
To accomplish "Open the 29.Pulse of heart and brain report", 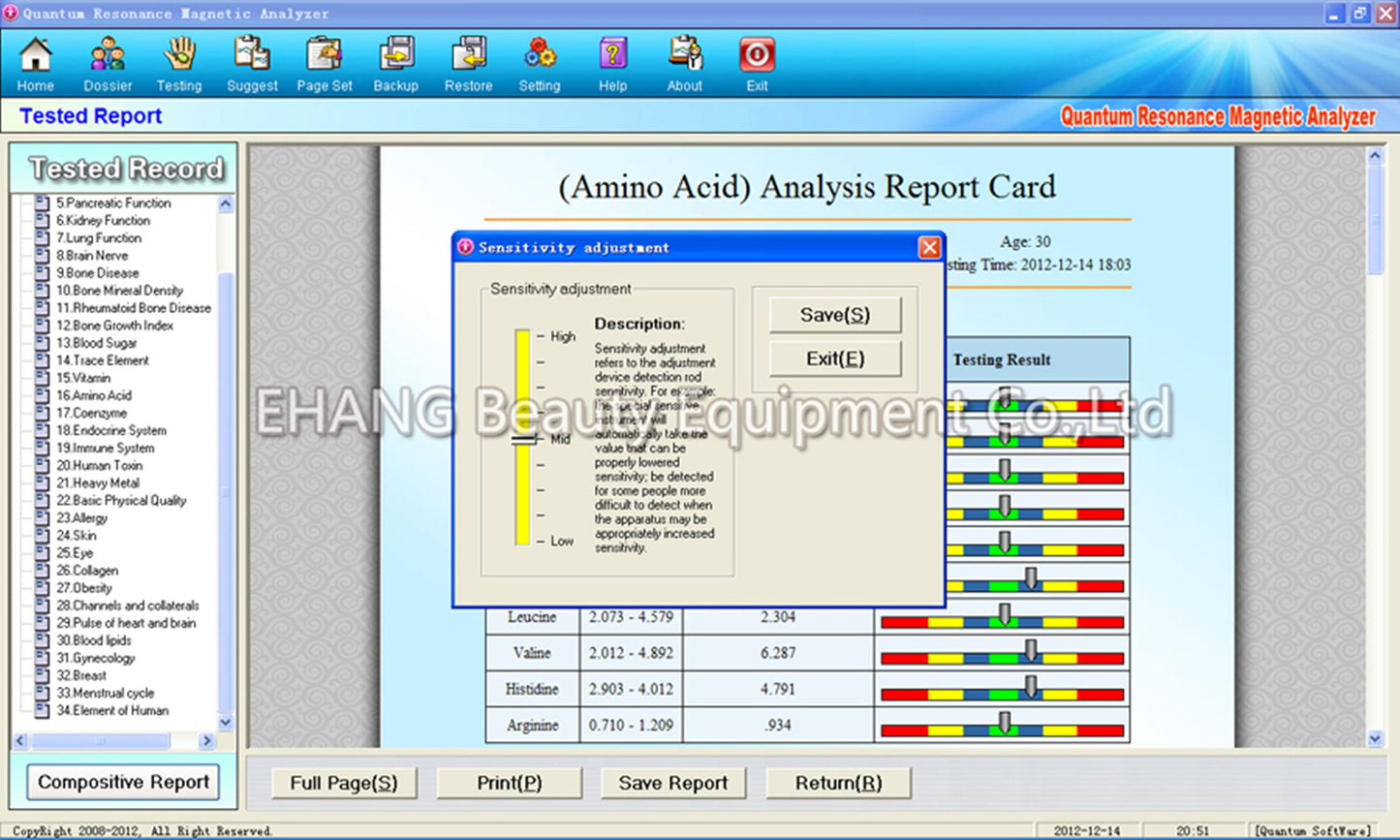I will pyautogui.click(x=125, y=623).
